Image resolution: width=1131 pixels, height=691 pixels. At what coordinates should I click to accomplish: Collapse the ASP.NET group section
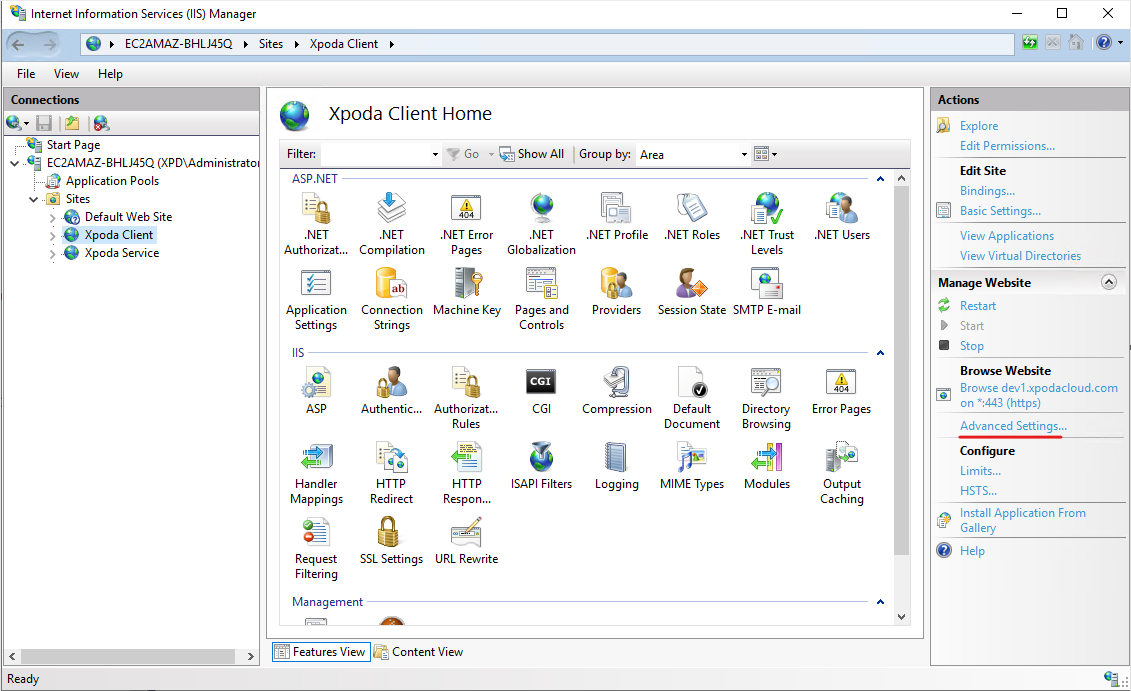point(880,179)
